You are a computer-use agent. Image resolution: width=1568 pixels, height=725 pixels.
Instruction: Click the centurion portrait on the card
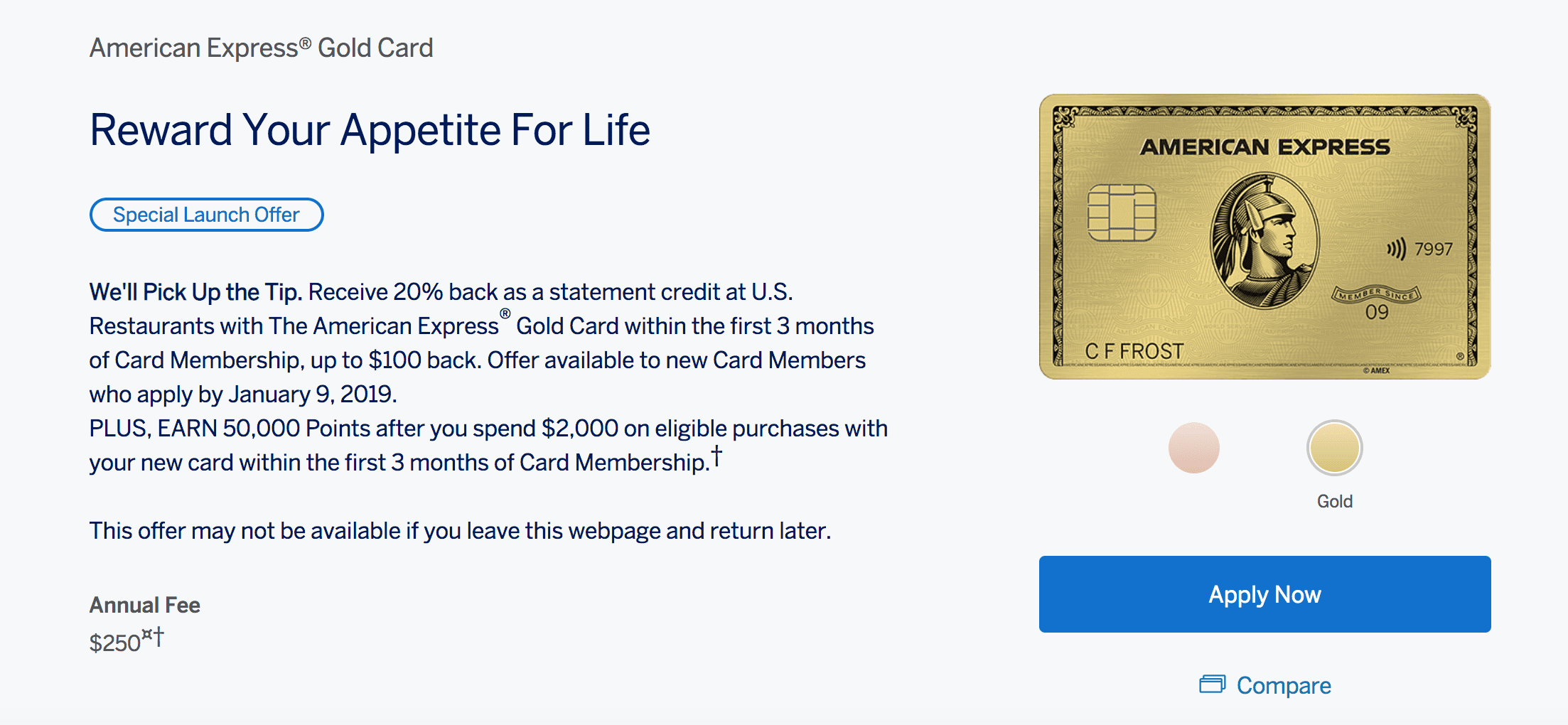coord(1264,242)
